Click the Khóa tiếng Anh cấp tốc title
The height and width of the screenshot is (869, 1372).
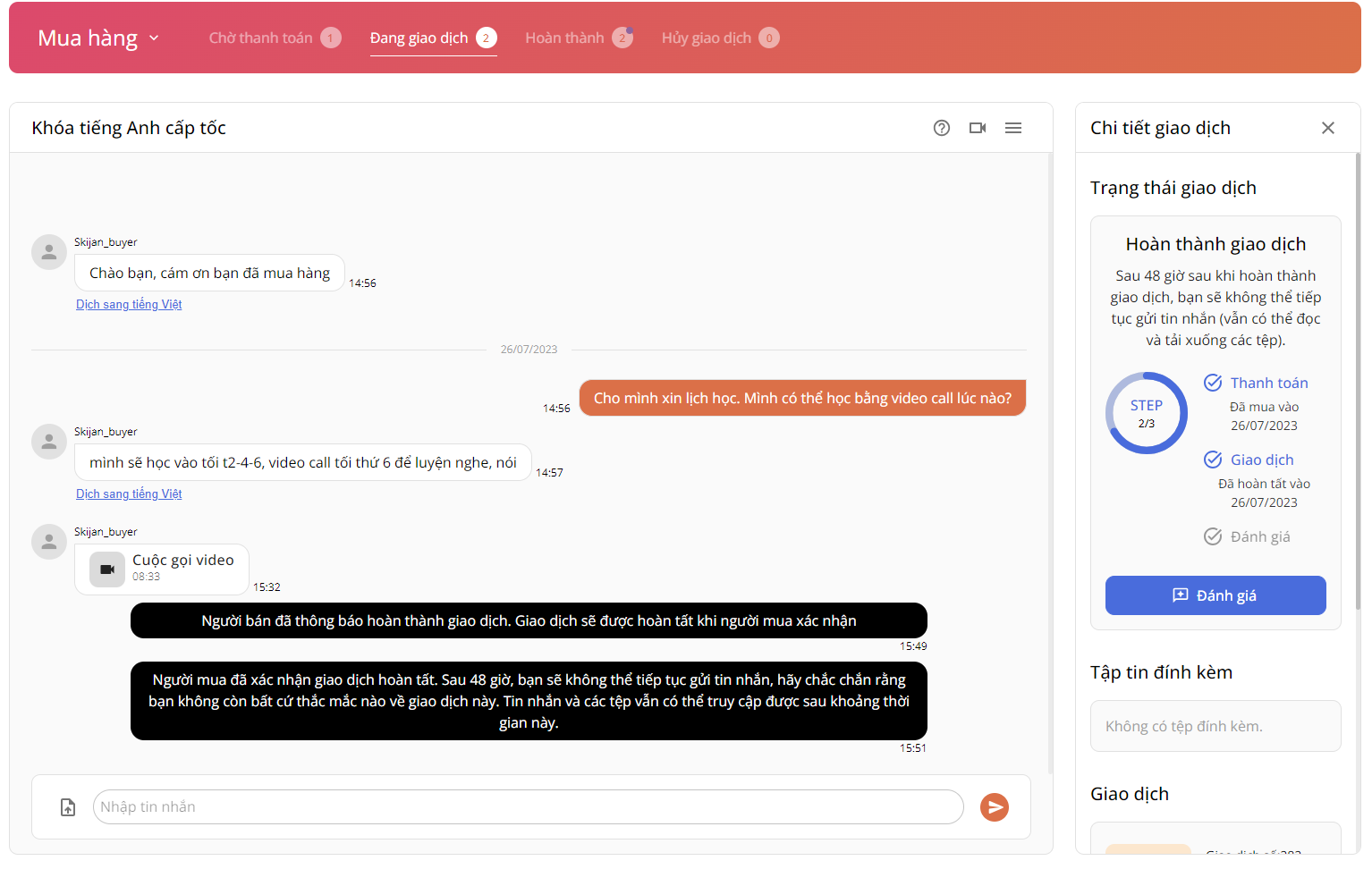coord(129,128)
